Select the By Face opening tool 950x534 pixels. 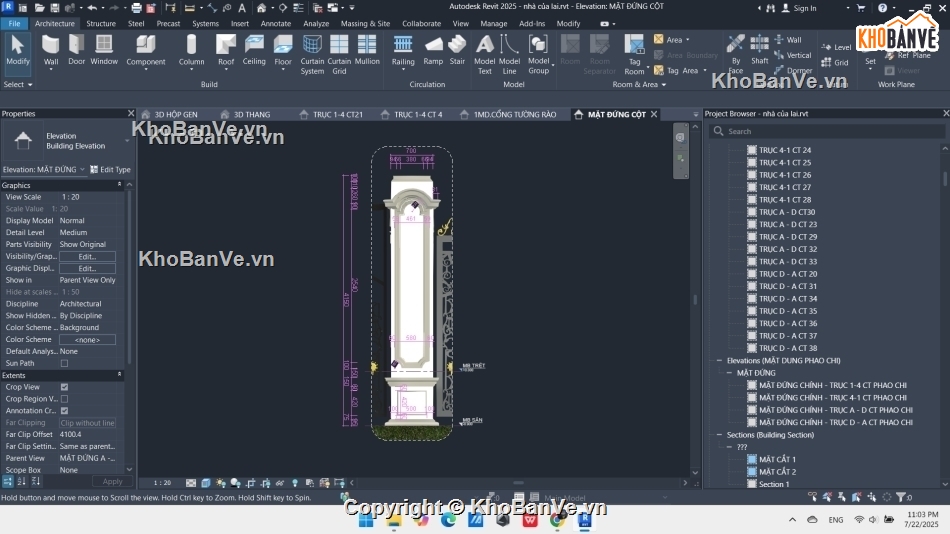tap(736, 55)
